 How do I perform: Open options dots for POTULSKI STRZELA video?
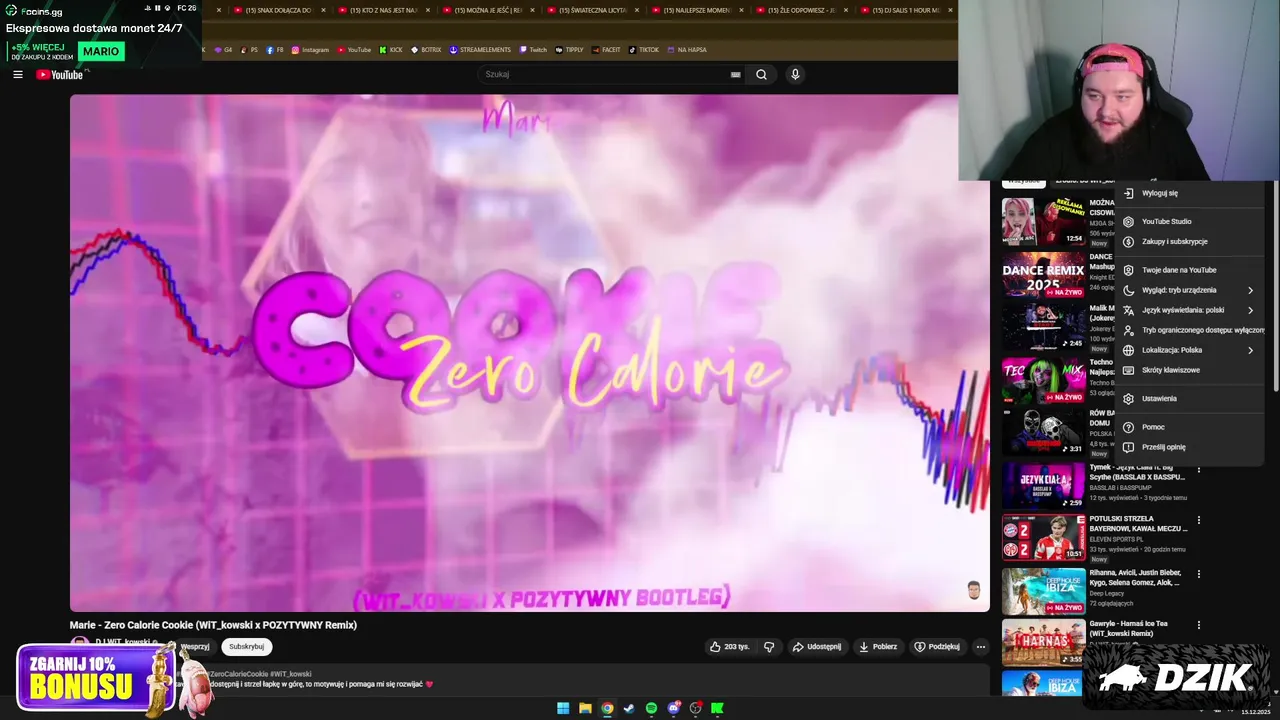coord(1199,520)
